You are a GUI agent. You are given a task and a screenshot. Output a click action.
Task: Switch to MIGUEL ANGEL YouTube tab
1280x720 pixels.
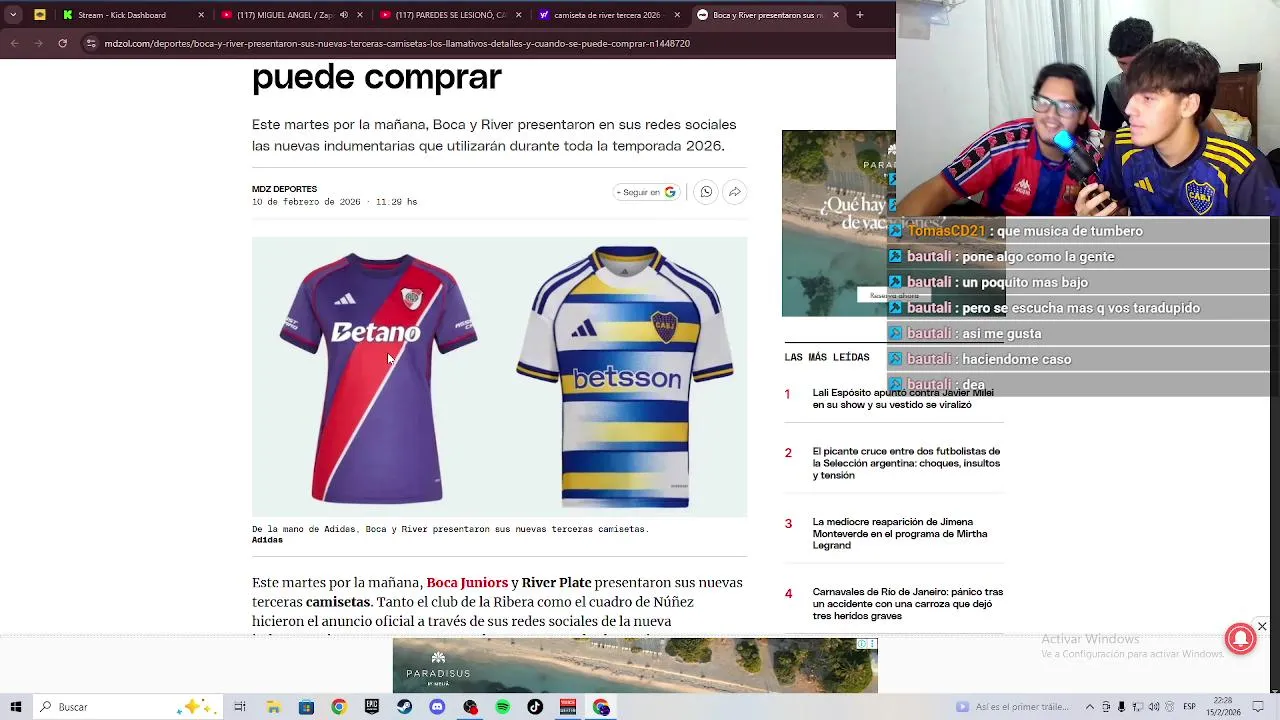tap(292, 15)
